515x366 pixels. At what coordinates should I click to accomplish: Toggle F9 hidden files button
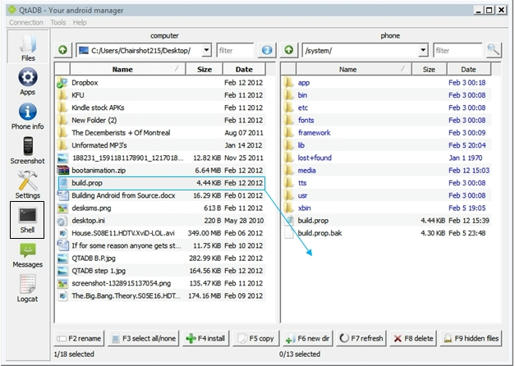click(x=471, y=338)
